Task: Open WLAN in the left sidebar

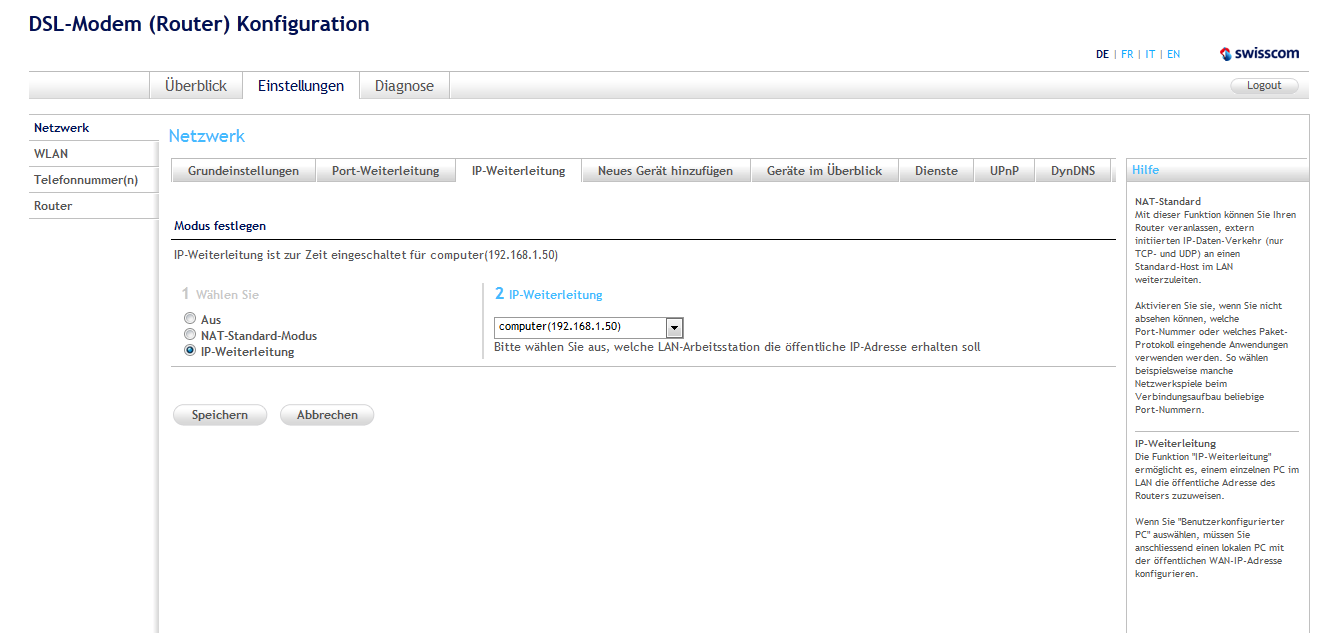Action: pyautogui.click(x=51, y=154)
